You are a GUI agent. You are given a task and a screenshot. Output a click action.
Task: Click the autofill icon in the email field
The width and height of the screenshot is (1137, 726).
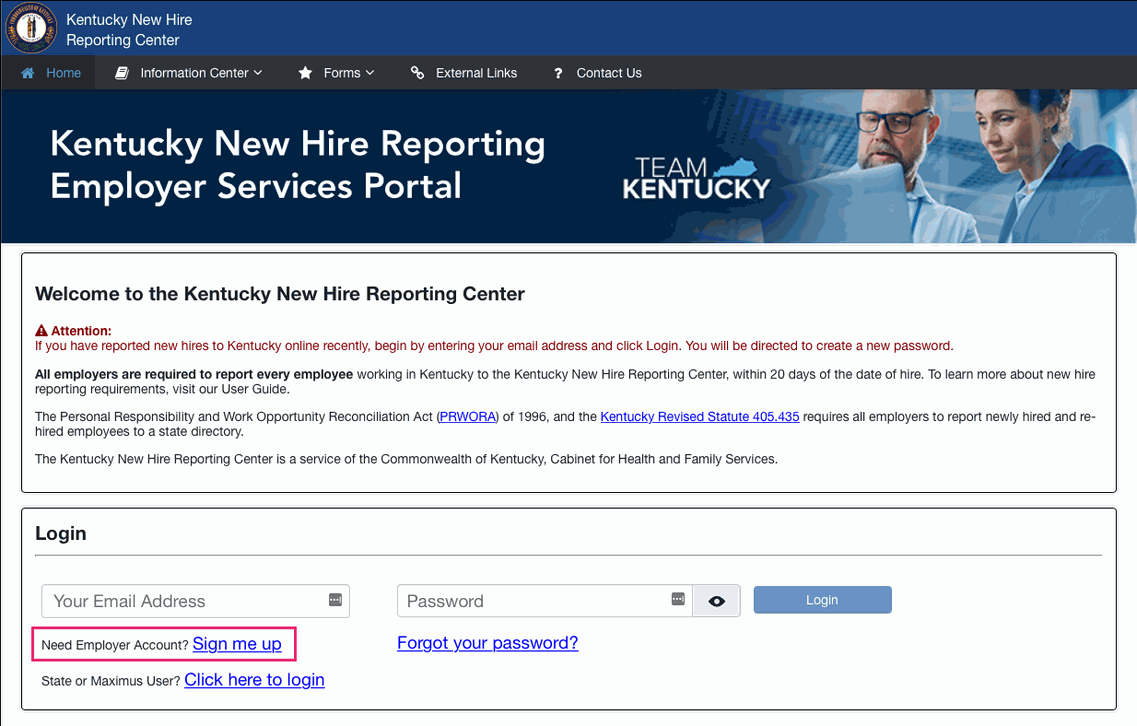tap(335, 600)
